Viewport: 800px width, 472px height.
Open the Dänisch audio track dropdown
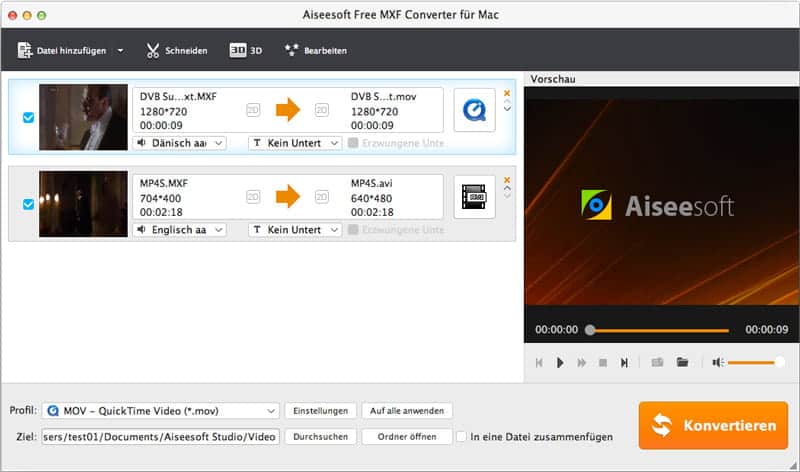tap(180, 143)
